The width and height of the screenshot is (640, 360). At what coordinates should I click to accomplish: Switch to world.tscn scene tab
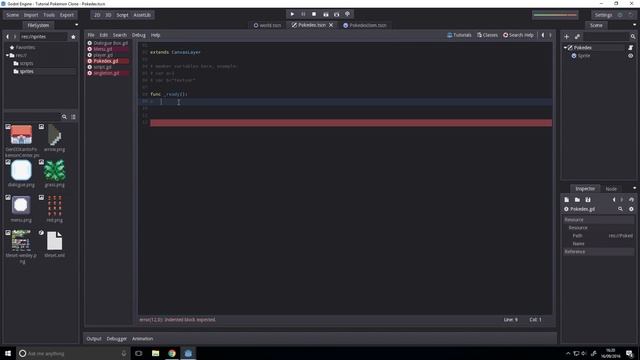[267, 25]
